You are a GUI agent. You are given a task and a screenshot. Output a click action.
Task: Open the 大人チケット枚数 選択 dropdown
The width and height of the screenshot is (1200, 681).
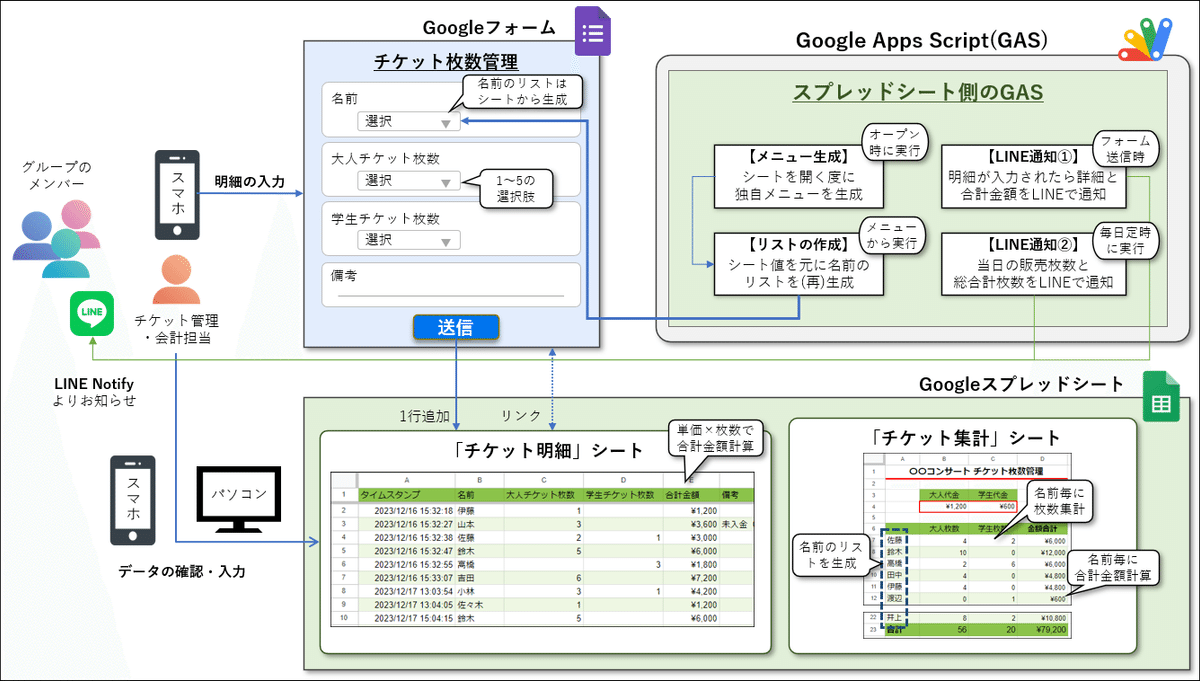coord(408,181)
